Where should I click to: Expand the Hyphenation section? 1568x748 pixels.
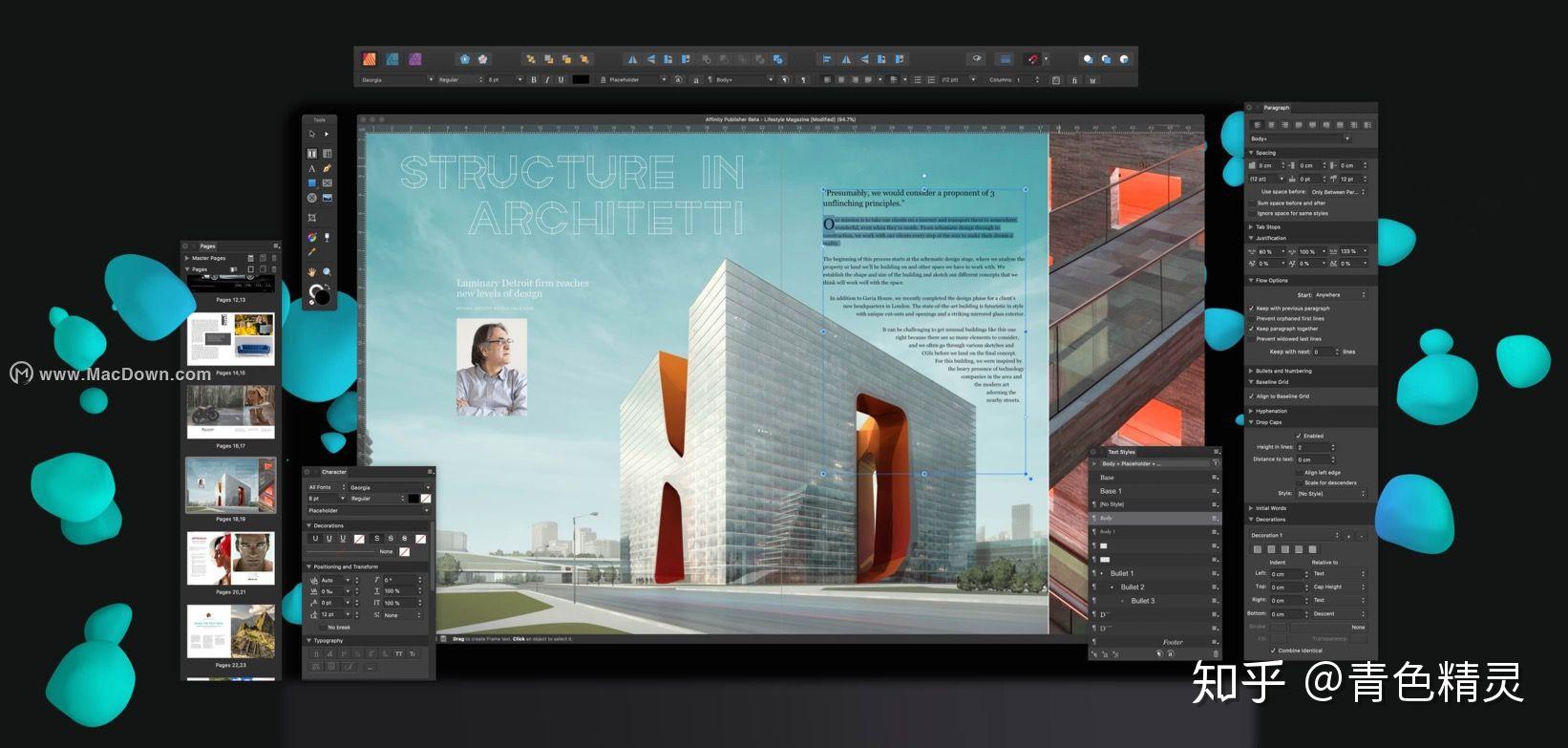pos(1251,411)
